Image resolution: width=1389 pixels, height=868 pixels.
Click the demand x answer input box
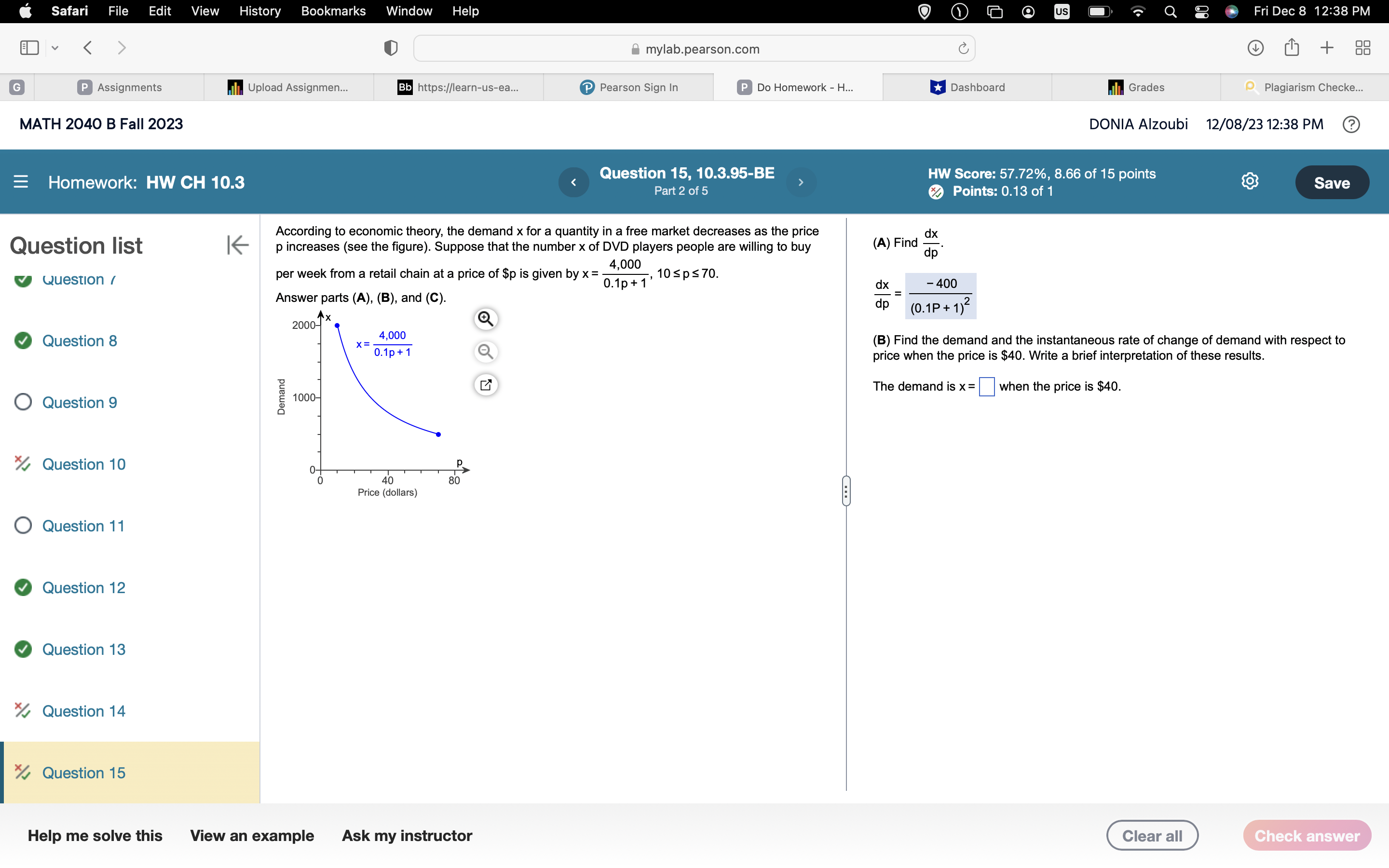point(986,386)
